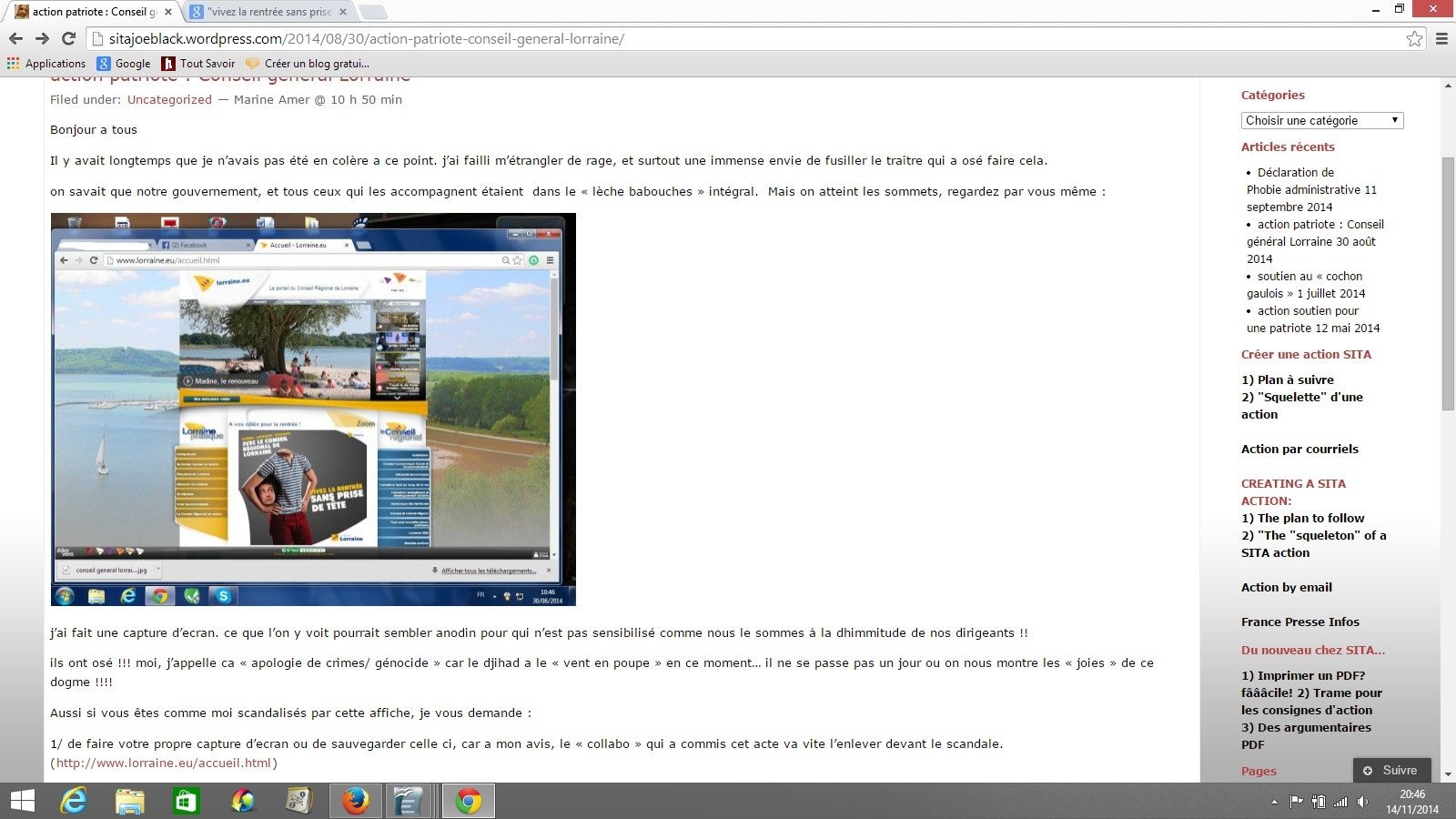Open article Déclaration de Phobie administrative

point(1311,189)
